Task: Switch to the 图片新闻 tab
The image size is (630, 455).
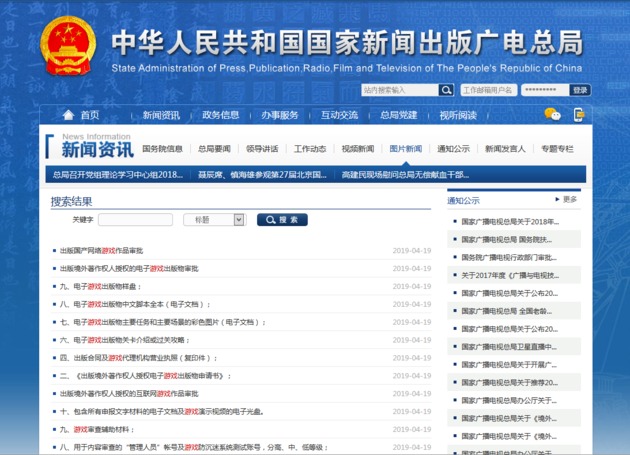Action: 405,149
